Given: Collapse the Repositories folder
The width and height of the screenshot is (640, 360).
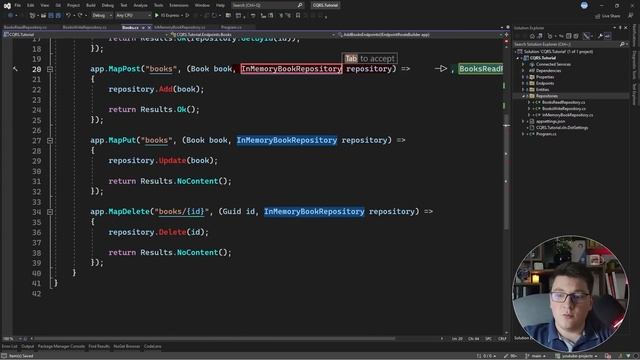Looking at the screenshot, I should point(523,96).
